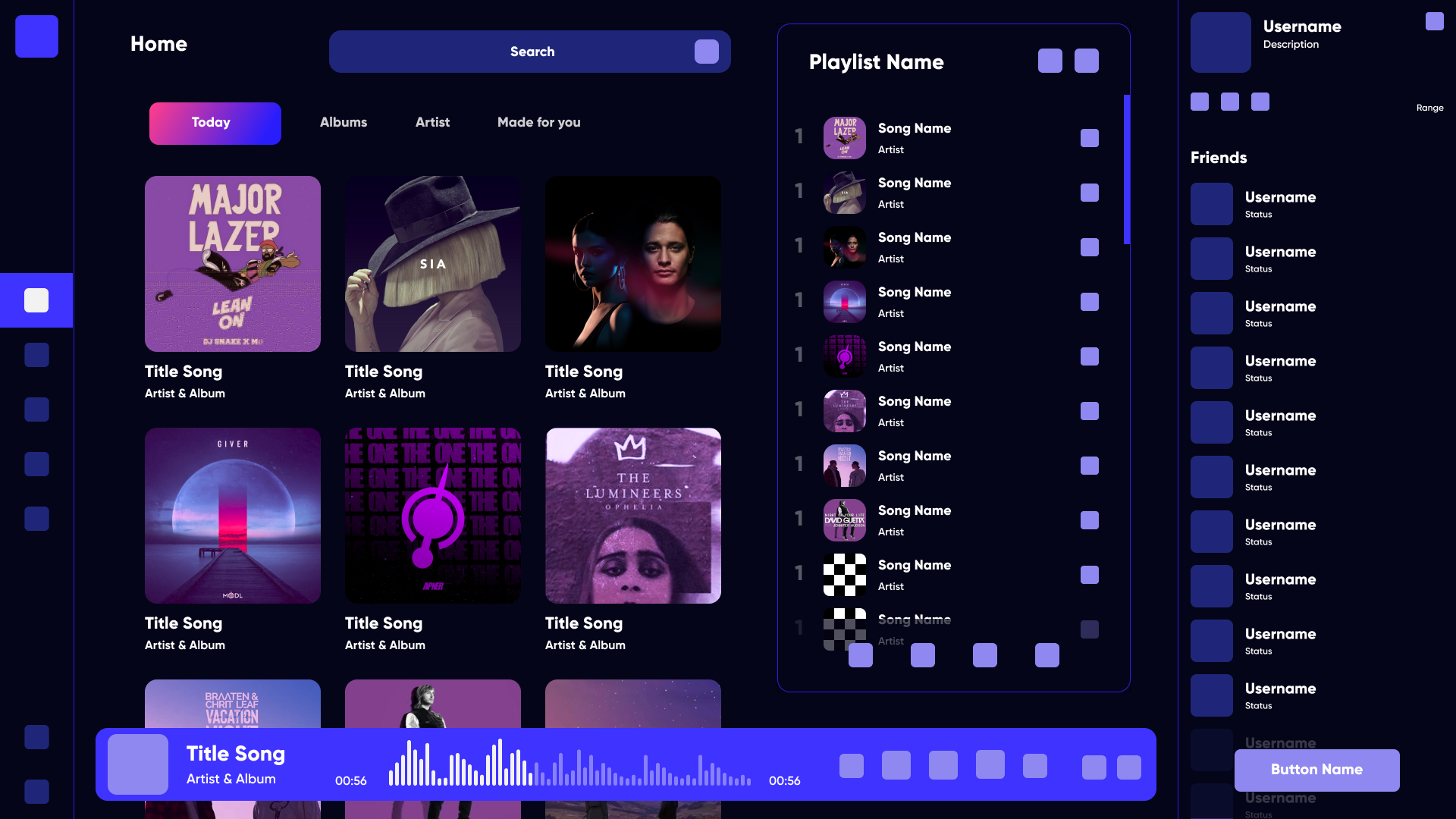Click the second icon button beside Playlist Name
The width and height of the screenshot is (1456, 819).
pyautogui.click(x=1086, y=61)
